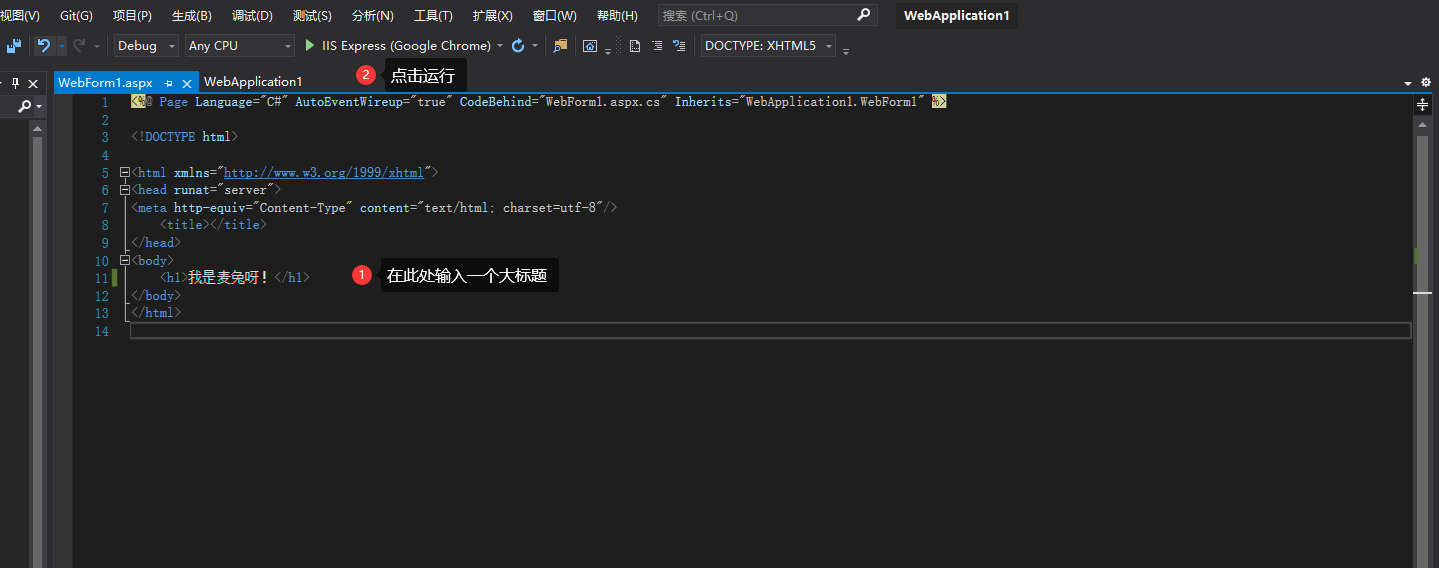Open the 工具(T) menu
1439x568 pixels.
[x=433, y=16]
